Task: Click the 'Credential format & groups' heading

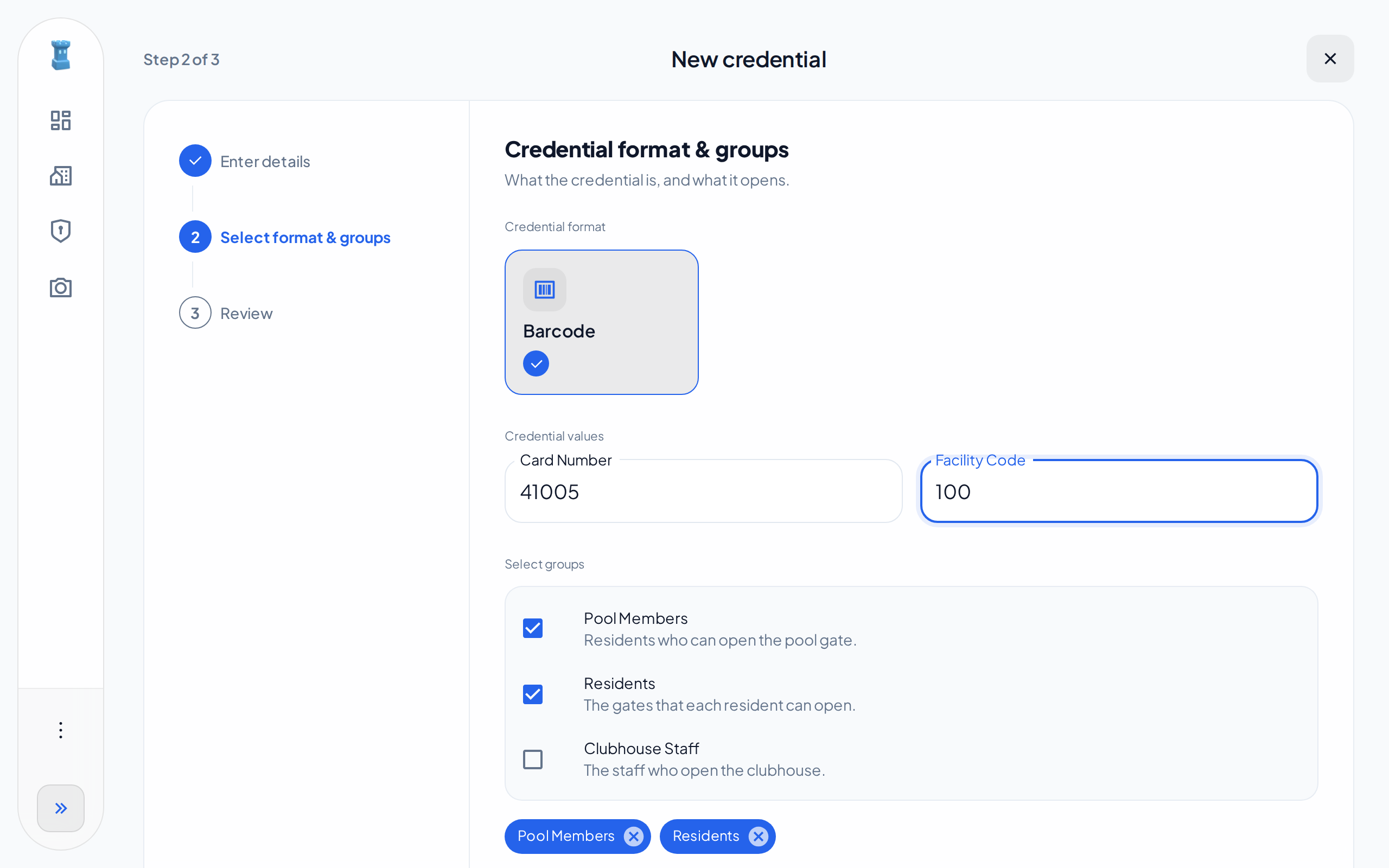Action: [646, 149]
